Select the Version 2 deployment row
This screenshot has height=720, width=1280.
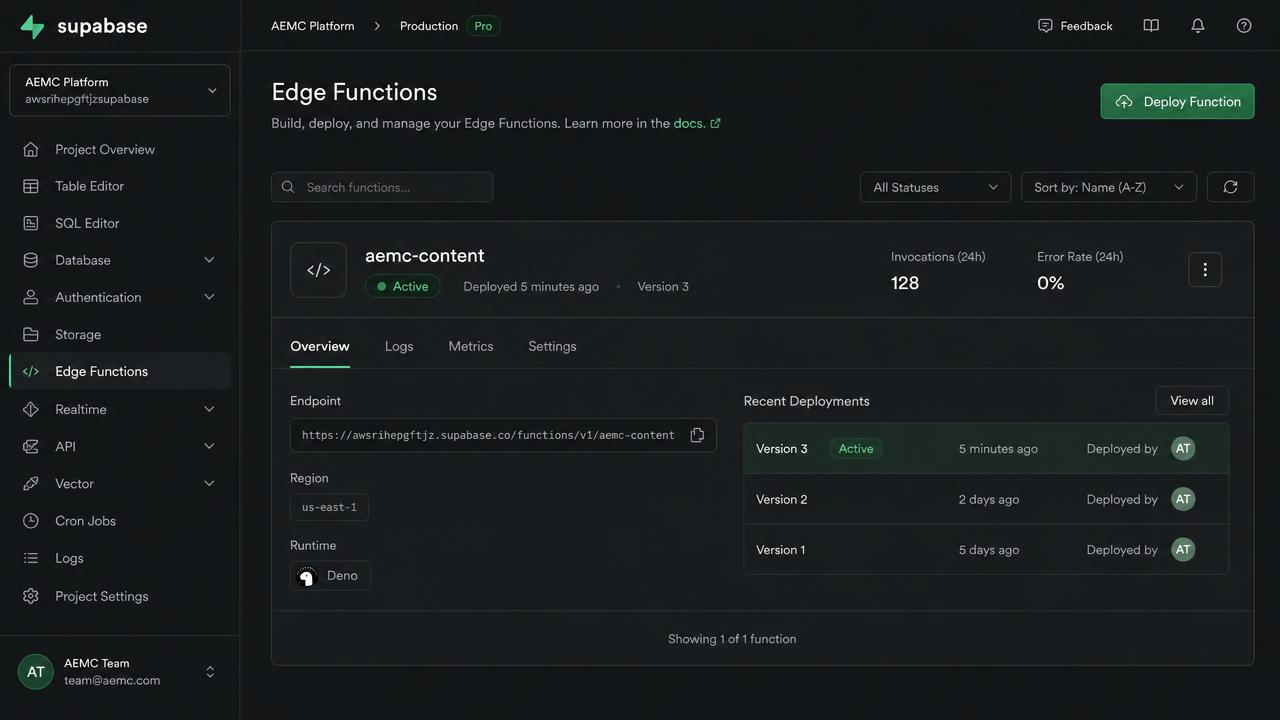click(986, 499)
